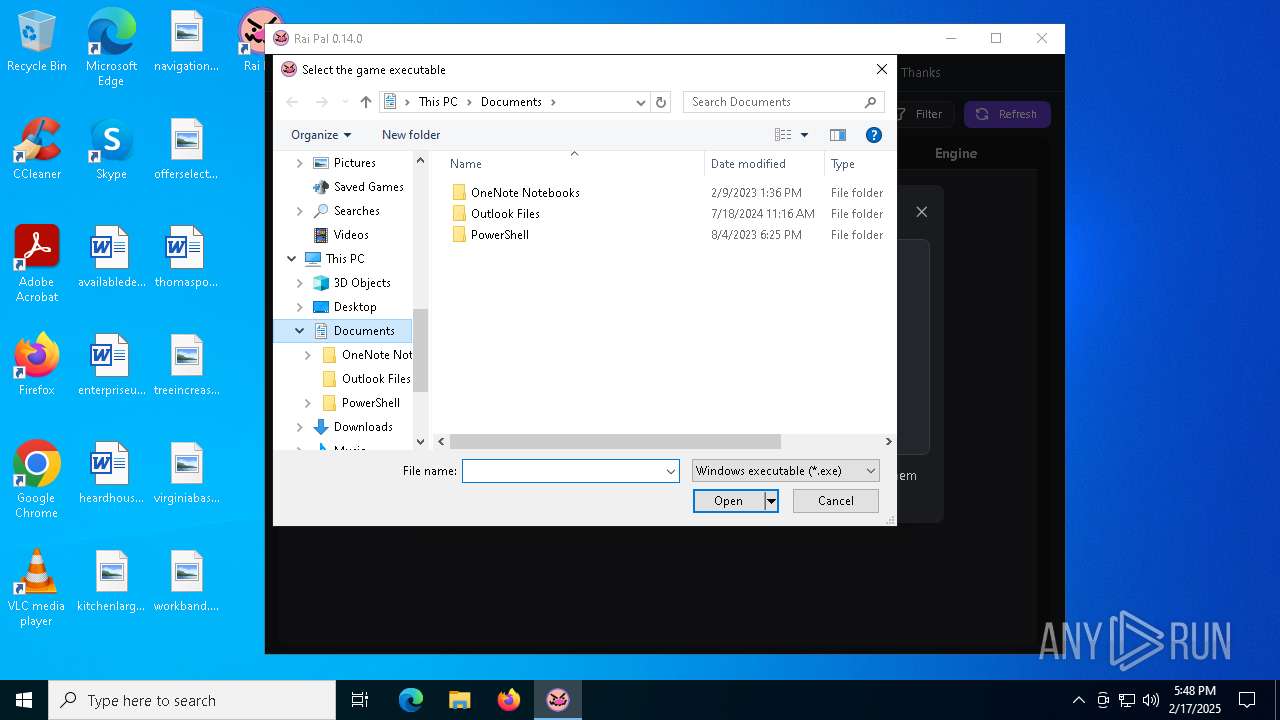Cancel the file selection dialog

(x=835, y=501)
